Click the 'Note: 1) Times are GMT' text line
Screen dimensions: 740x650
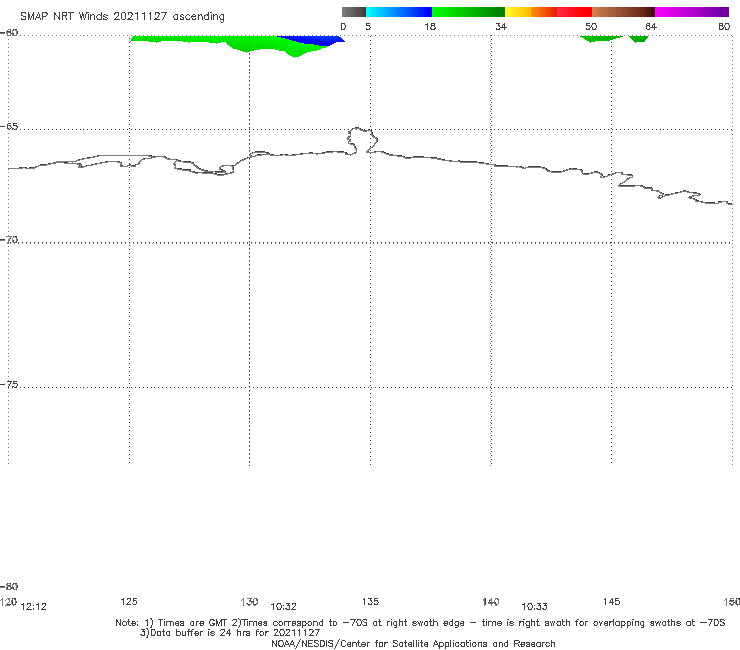420,623
